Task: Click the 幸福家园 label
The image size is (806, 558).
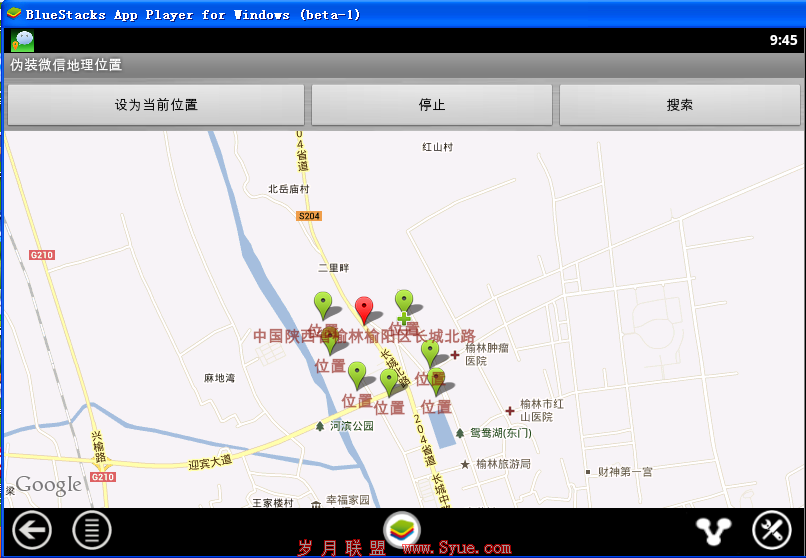Action: click(x=348, y=499)
